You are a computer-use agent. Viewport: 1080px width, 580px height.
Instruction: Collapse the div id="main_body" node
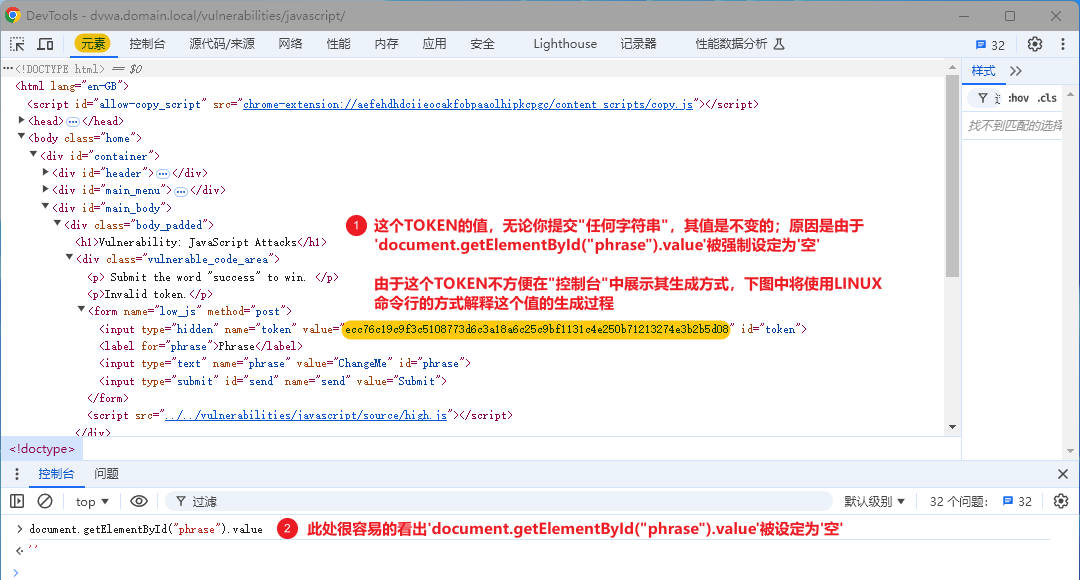pos(45,208)
